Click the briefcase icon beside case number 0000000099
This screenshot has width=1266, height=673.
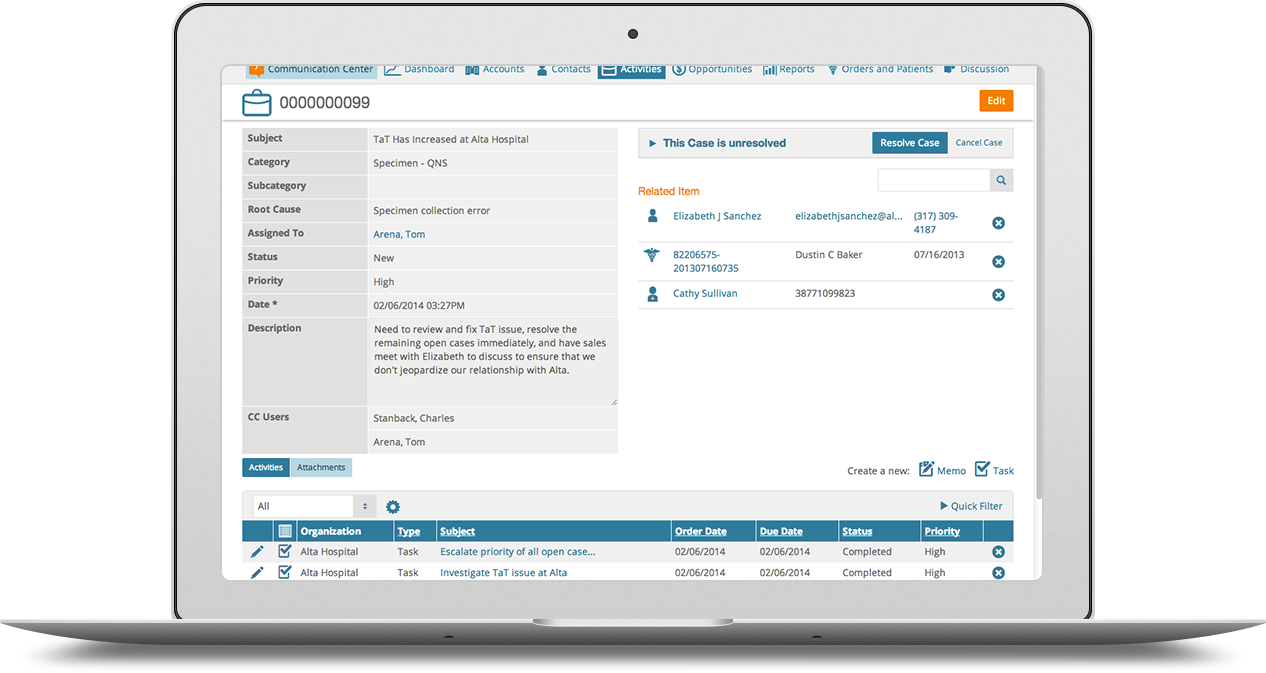click(x=256, y=102)
